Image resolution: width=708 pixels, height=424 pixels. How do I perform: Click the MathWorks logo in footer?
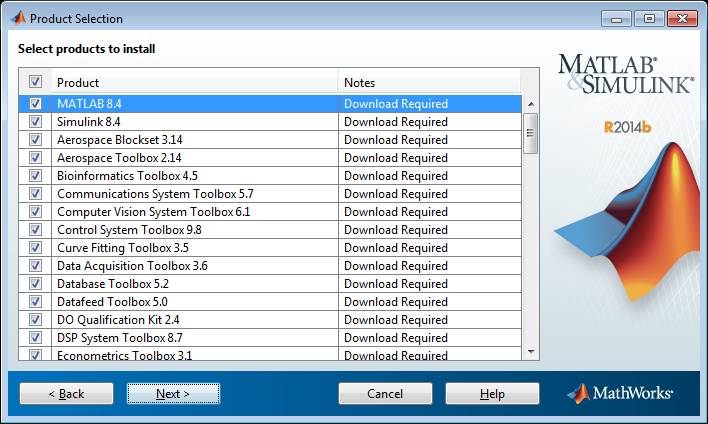point(620,393)
